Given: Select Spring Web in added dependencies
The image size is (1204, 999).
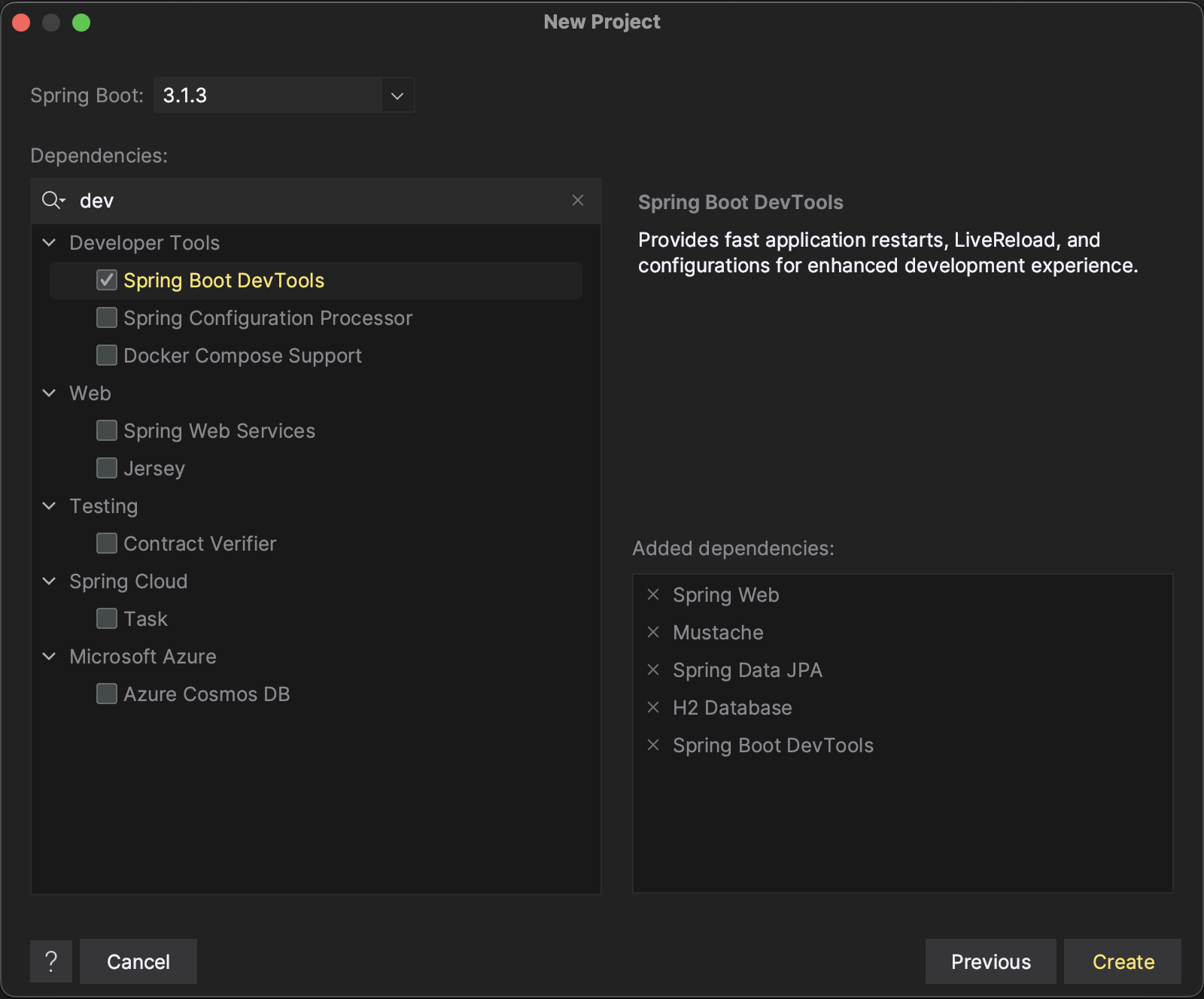Looking at the screenshot, I should point(725,595).
